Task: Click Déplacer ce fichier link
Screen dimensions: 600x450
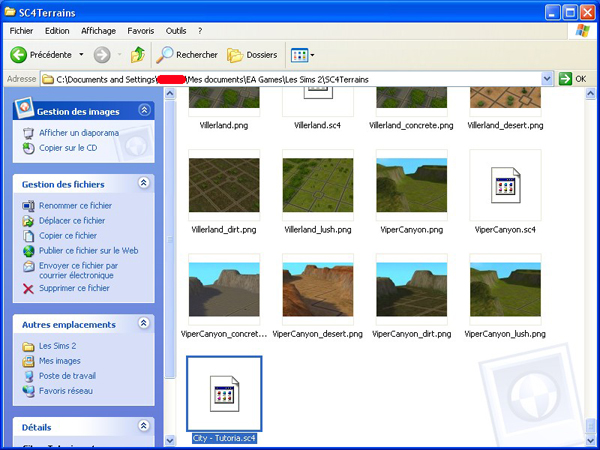Action: point(72,220)
